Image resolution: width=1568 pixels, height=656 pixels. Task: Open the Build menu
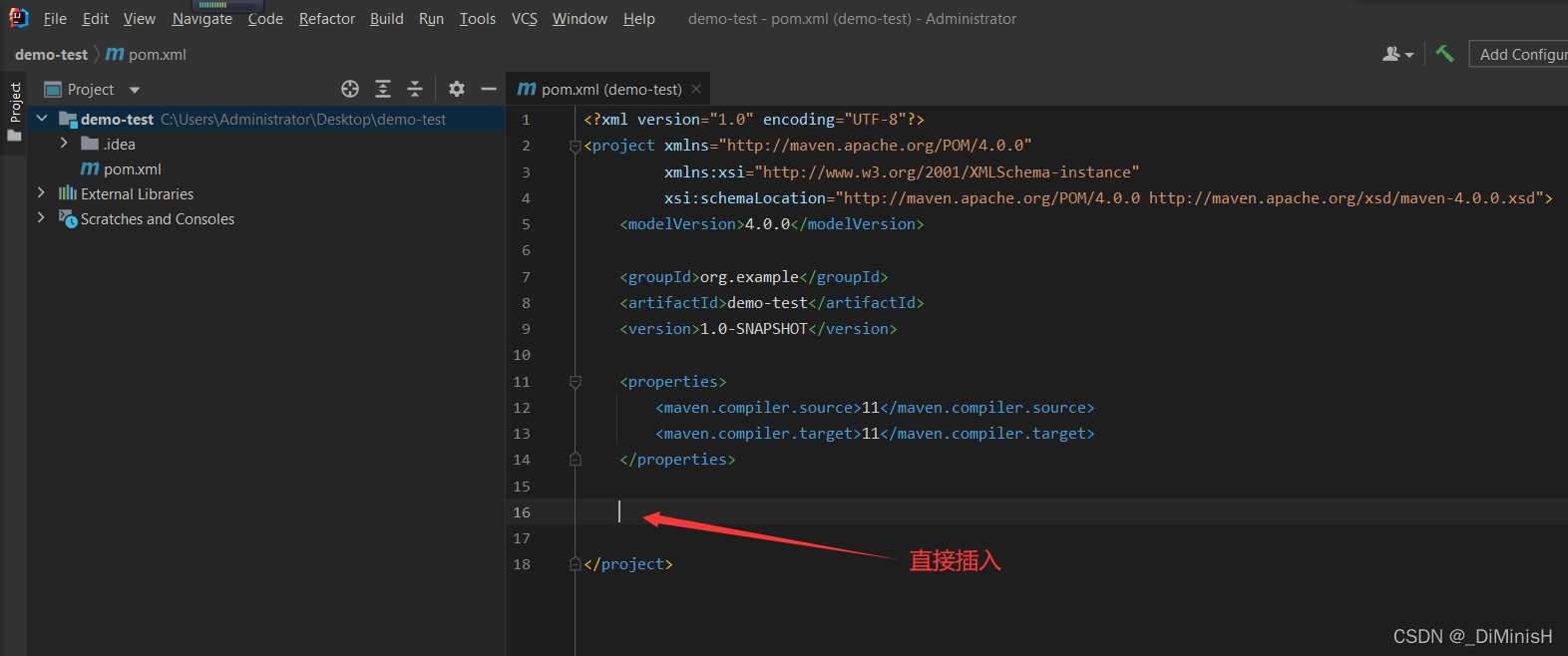[x=387, y=19]
